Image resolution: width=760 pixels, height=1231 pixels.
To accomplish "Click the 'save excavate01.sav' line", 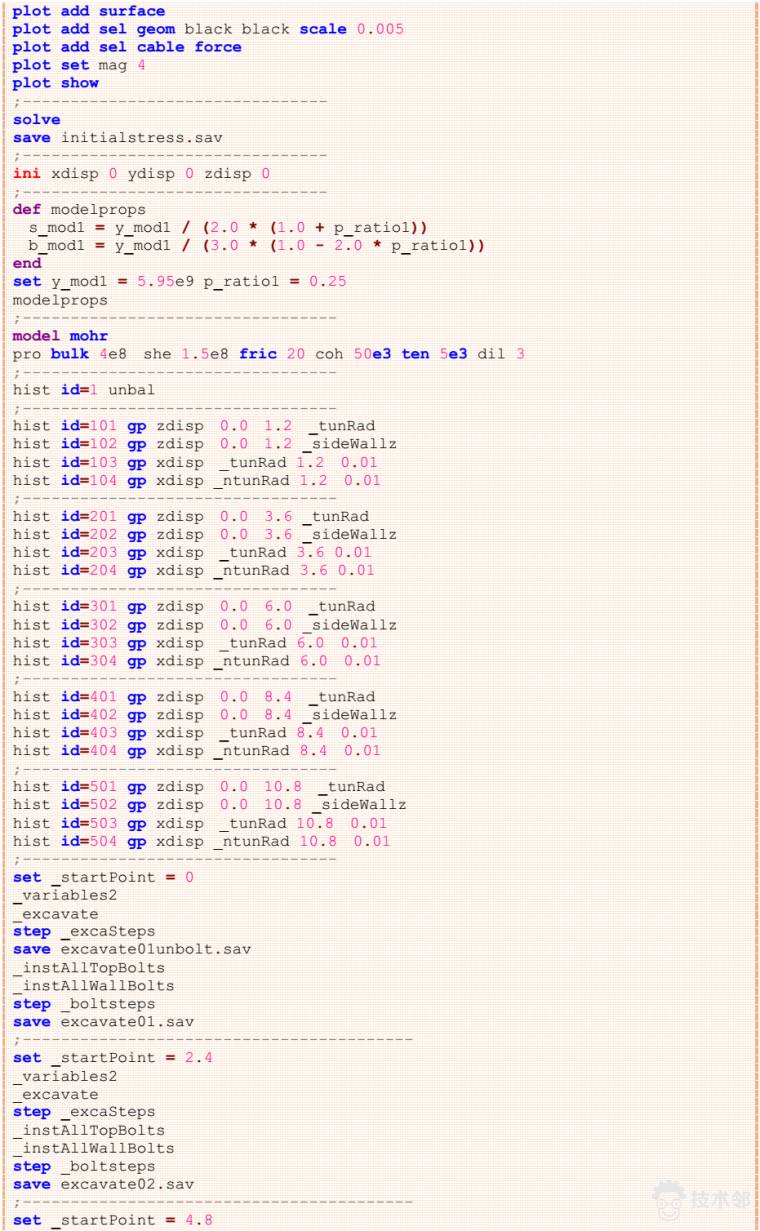I will [x=103, y=1022].
